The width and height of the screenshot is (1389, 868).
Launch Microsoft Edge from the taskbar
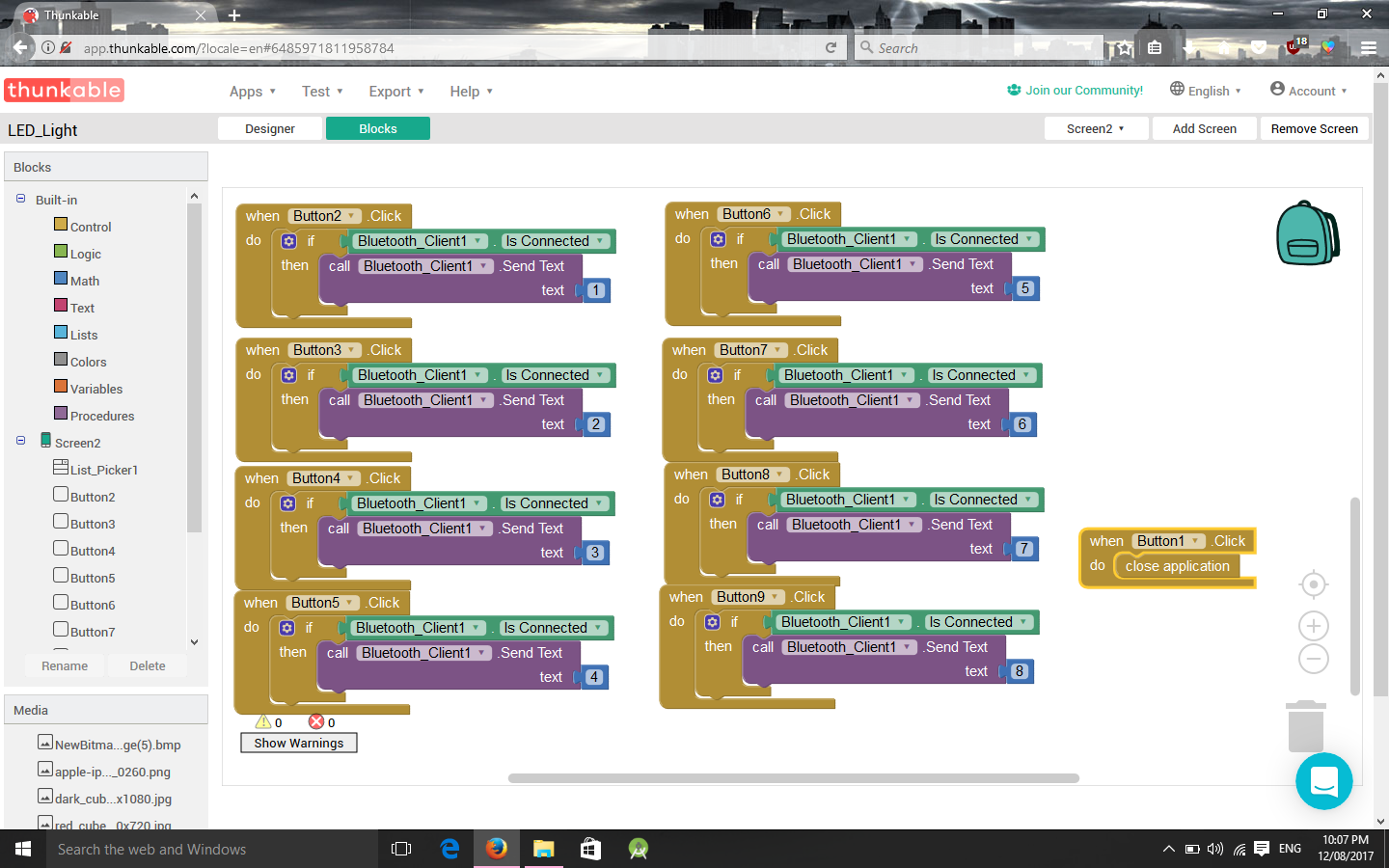click(449, 849)
